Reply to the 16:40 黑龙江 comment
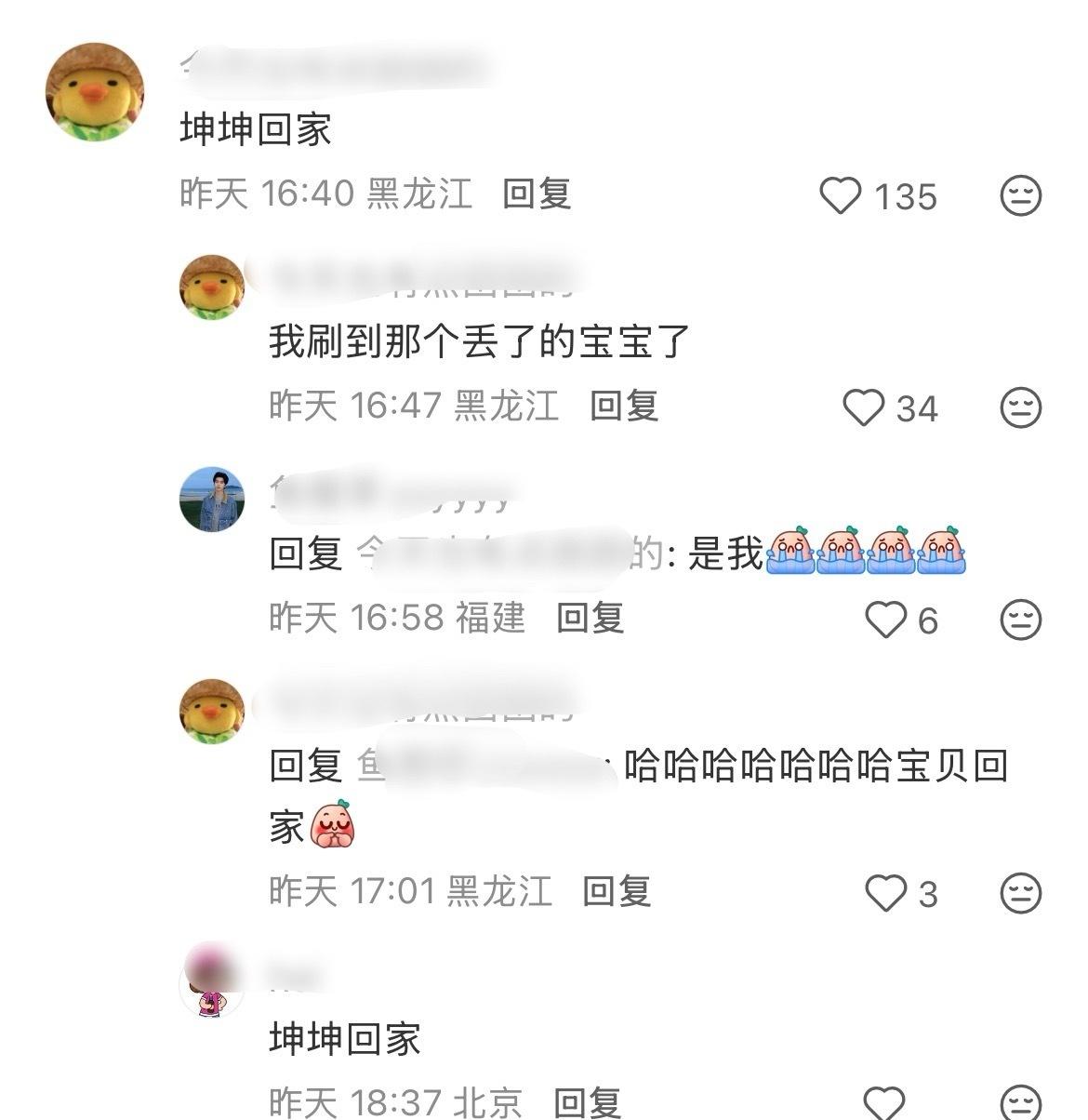Viewport: 1088px width, 1120px height. 537,193
